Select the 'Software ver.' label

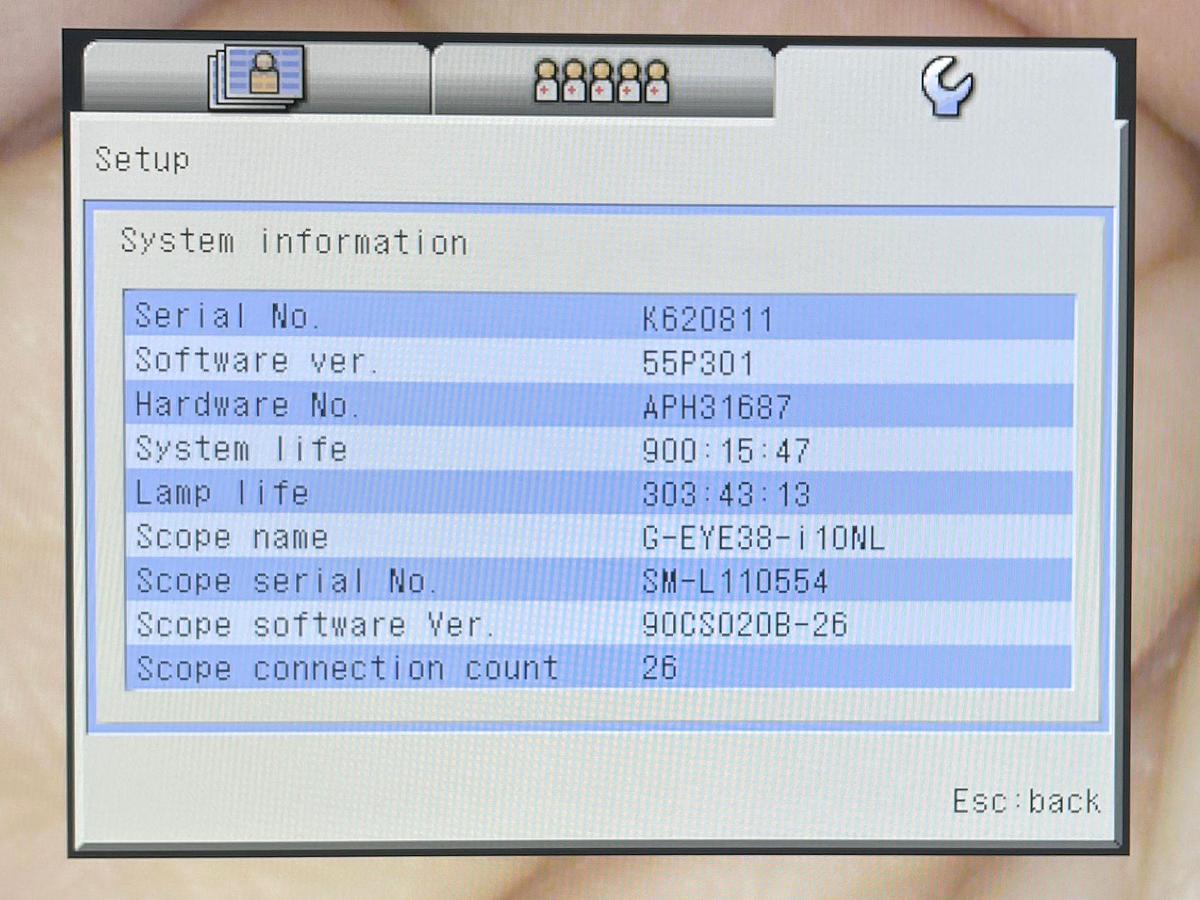pyautogui.click(x=257, y=361)
